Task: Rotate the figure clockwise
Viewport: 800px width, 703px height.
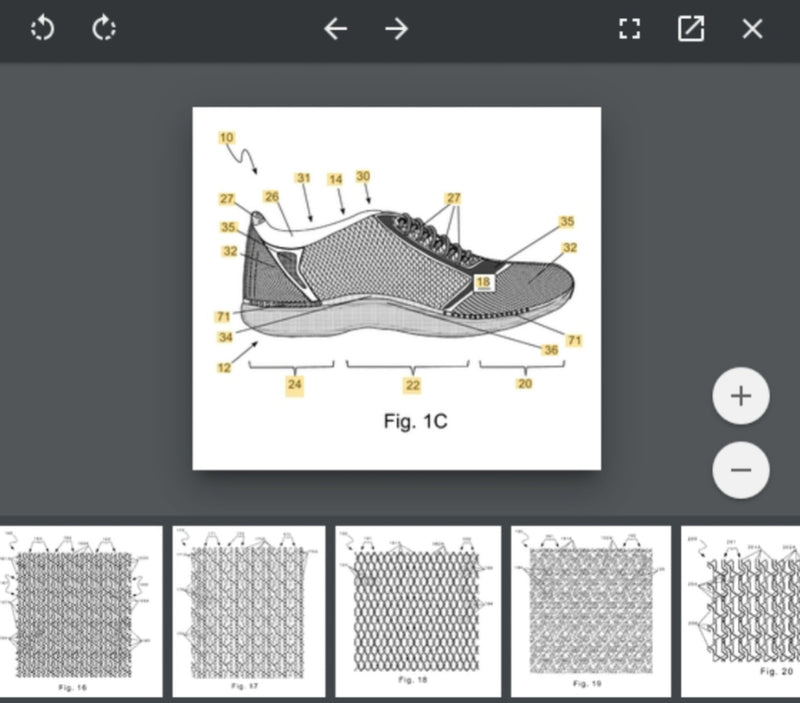Action: 103,29
